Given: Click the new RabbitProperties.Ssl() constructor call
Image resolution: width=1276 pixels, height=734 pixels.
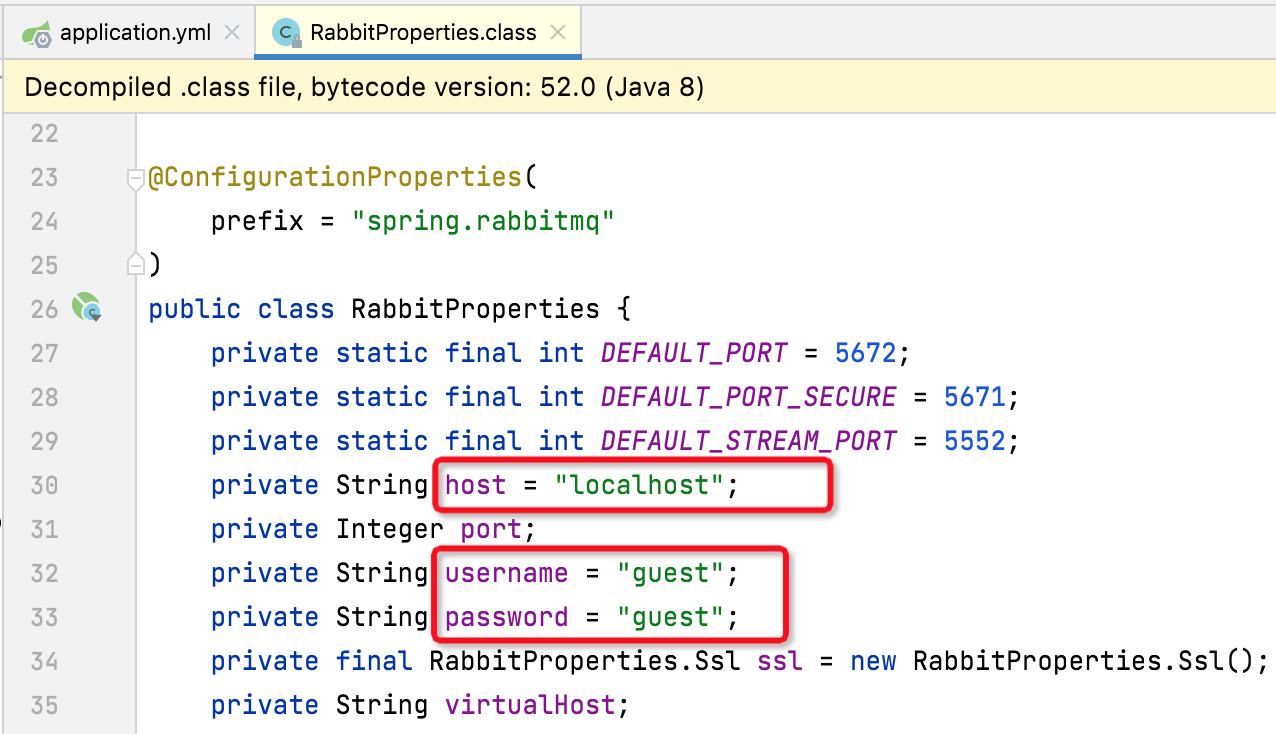Looking at the screenshot, I should point(1054,661).
